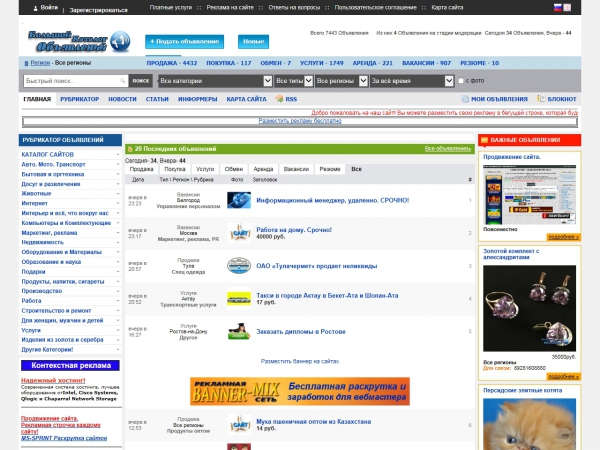Toggle the 'с фото' checkbox

tap(461, 81)
